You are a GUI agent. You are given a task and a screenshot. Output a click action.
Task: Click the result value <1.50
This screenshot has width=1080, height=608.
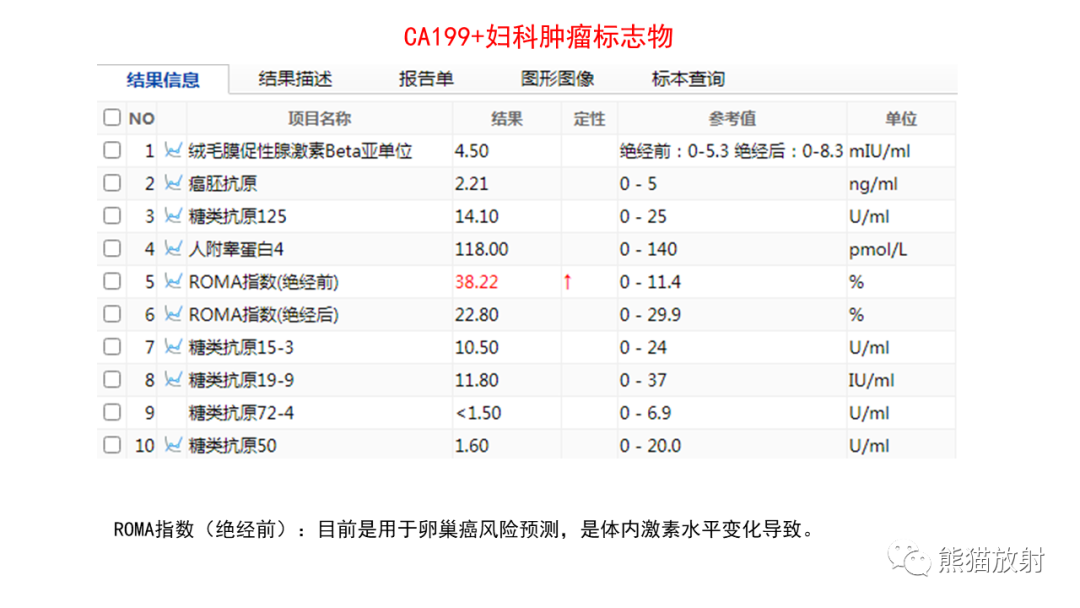pyautogui.click(x=478, y=412)
